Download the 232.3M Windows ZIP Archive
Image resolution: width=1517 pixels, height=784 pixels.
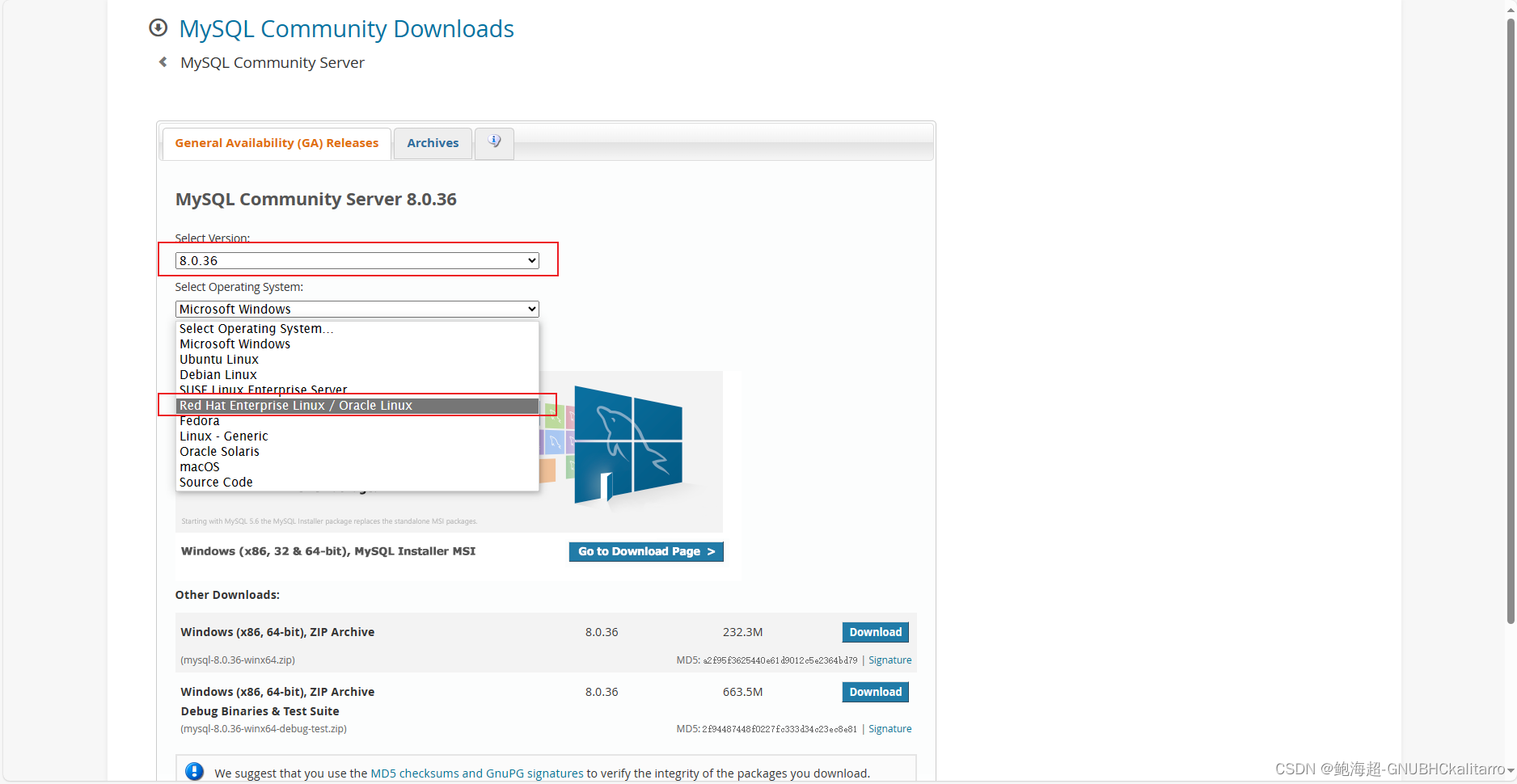[875, 632]
